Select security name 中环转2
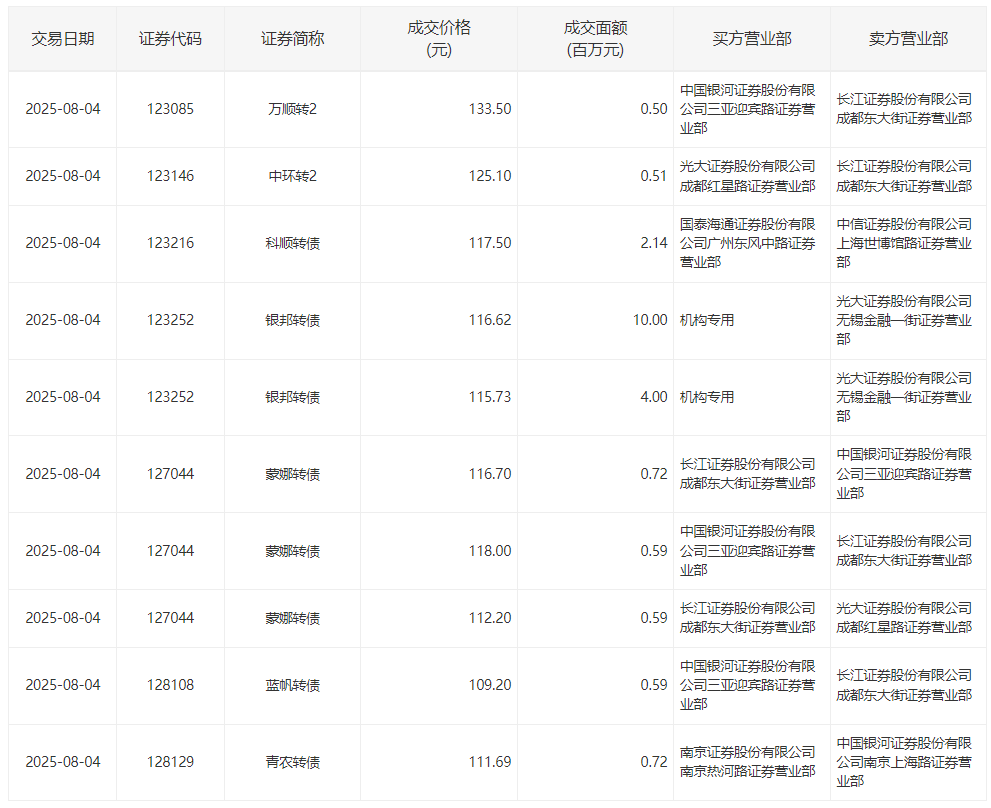 [x=292, y=176]
